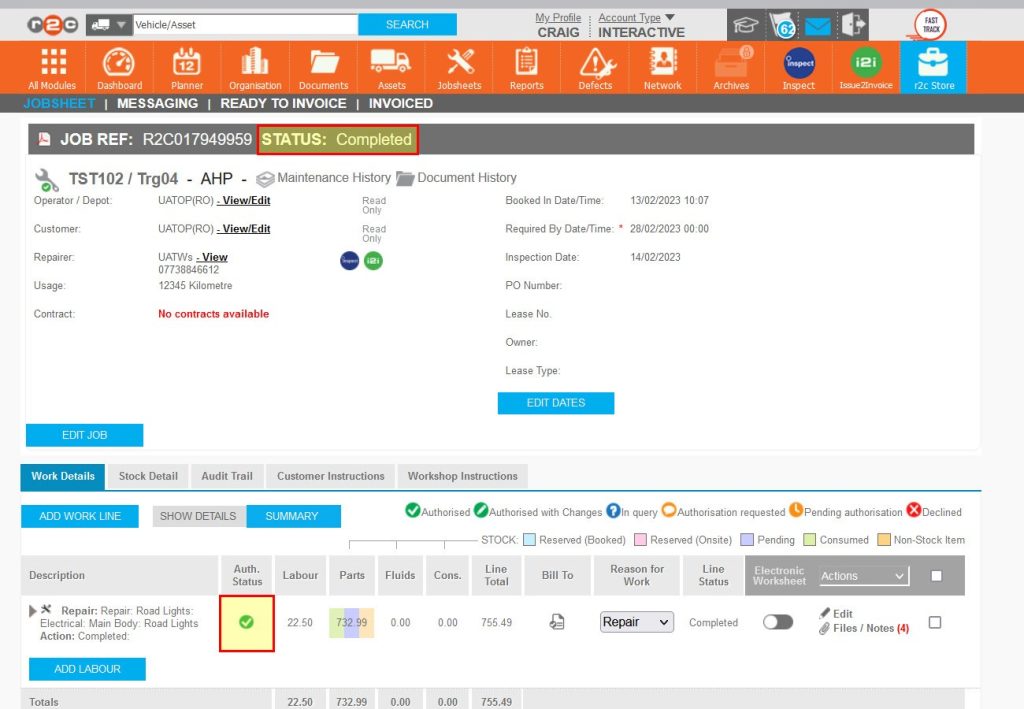This screenshot has width=1024, height=709.
Task: Open the Planner module
Action: 186,67
